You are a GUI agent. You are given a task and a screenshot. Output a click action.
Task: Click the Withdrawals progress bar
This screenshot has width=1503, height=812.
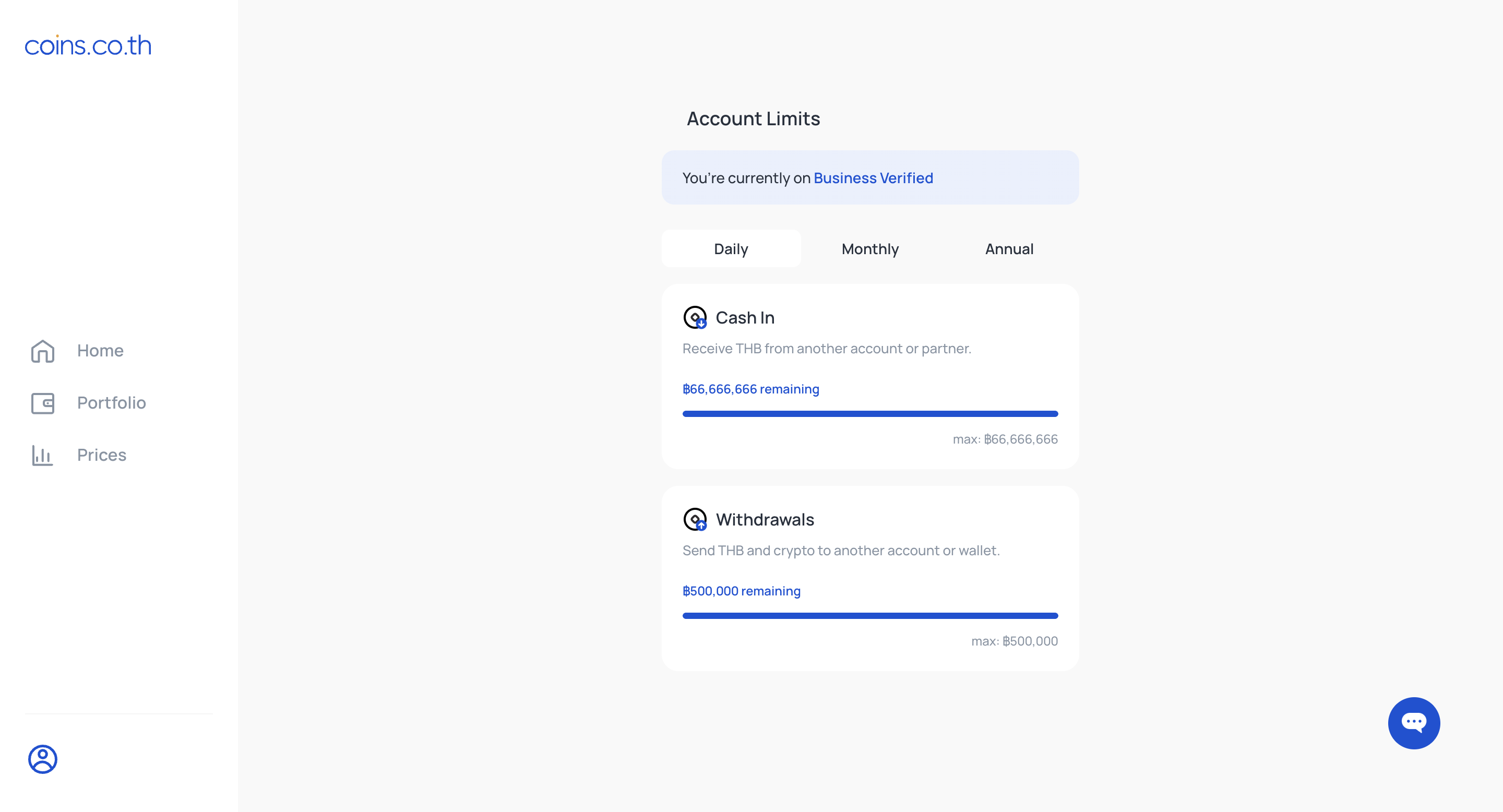(870, 615)
